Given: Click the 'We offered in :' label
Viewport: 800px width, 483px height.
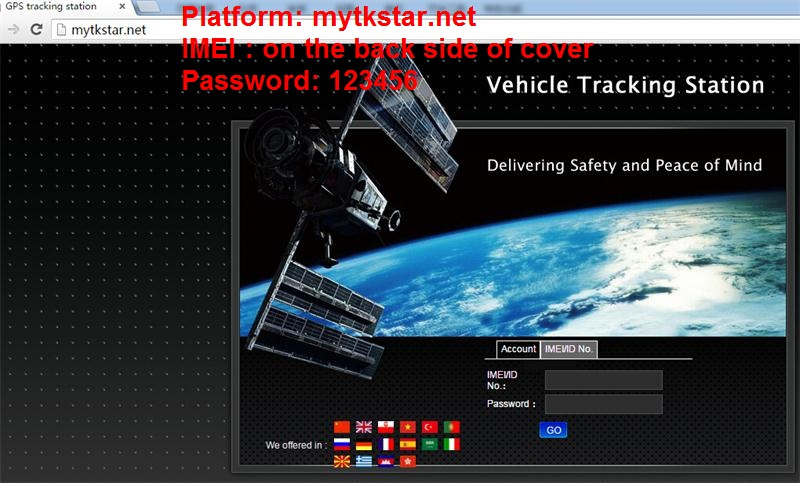Looking at the screenshot, I should click(296, 445).
